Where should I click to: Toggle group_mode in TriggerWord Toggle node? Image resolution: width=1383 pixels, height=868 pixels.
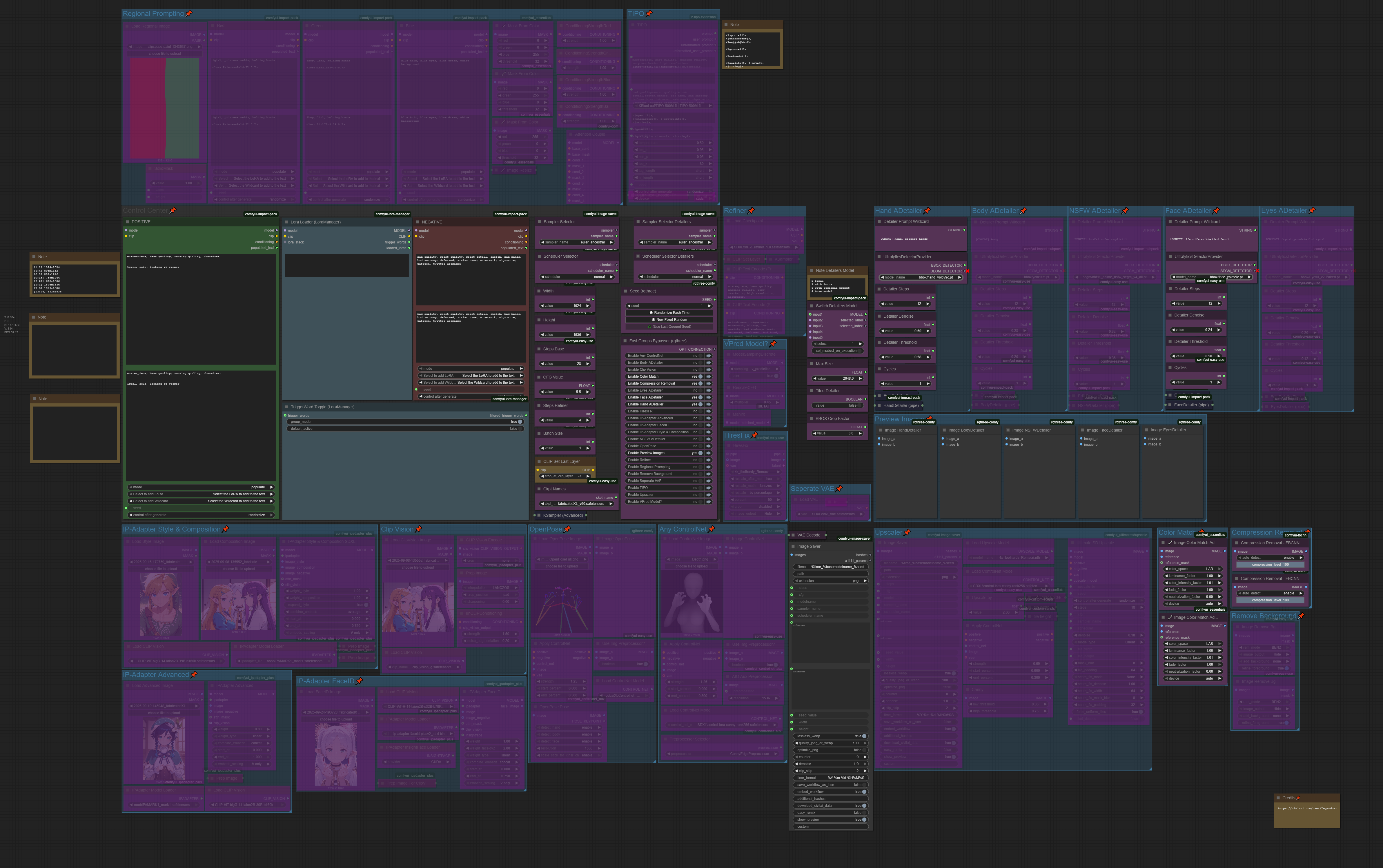[520, 421]
